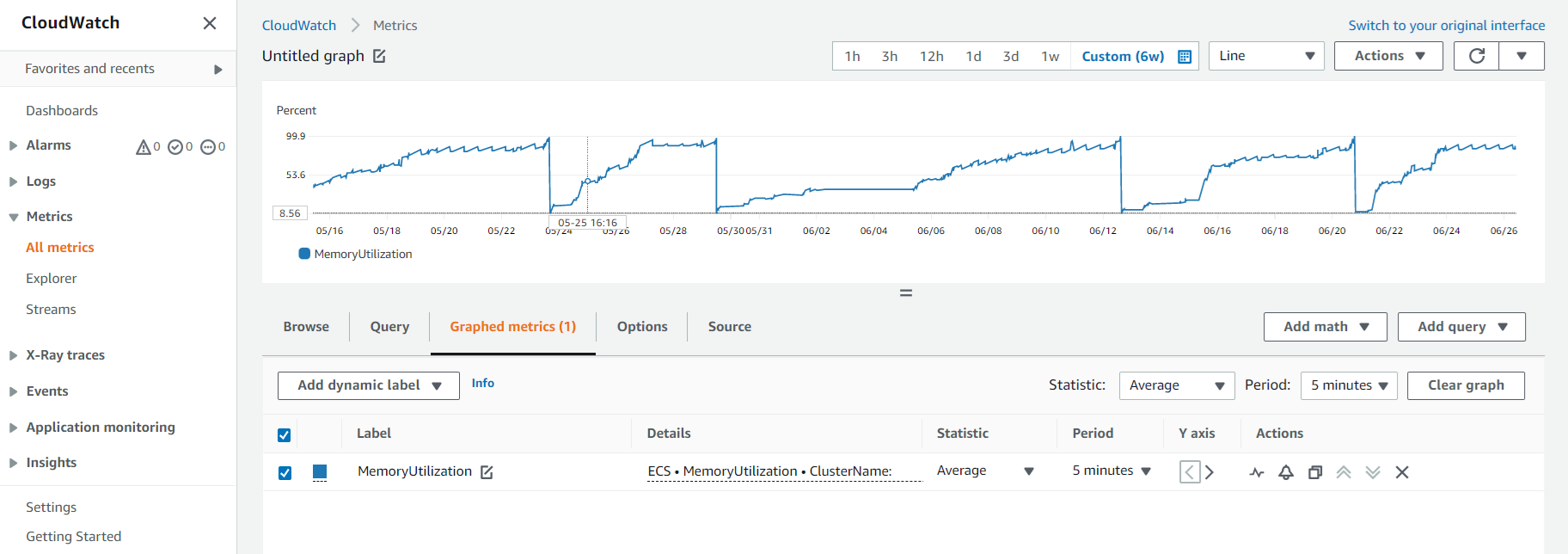Collapse the Metrics section
The image size is (1568, 554).
(13, 218)
